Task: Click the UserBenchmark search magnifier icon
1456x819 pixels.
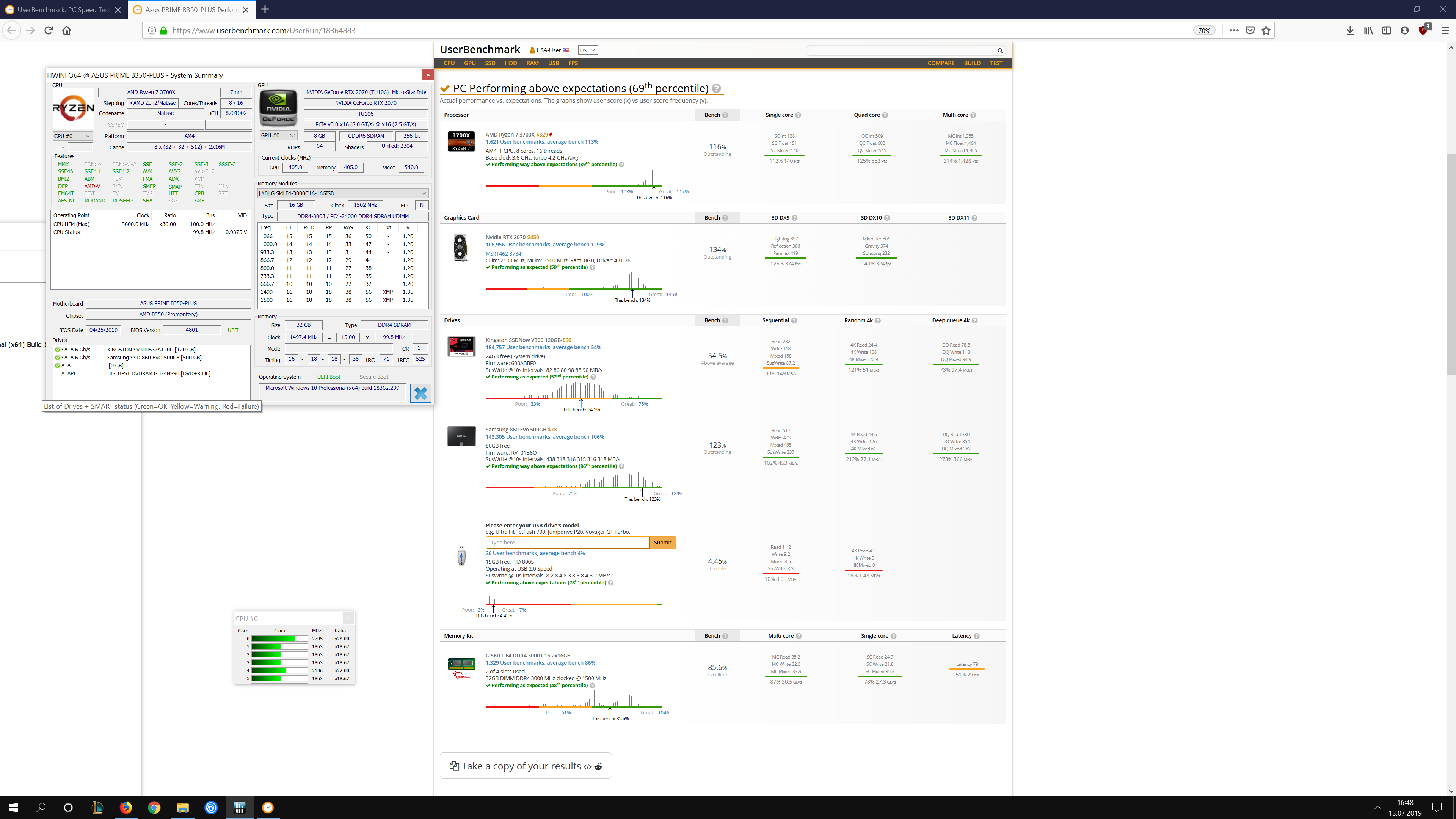Action: pyautogui.click(x=999, y=50)
